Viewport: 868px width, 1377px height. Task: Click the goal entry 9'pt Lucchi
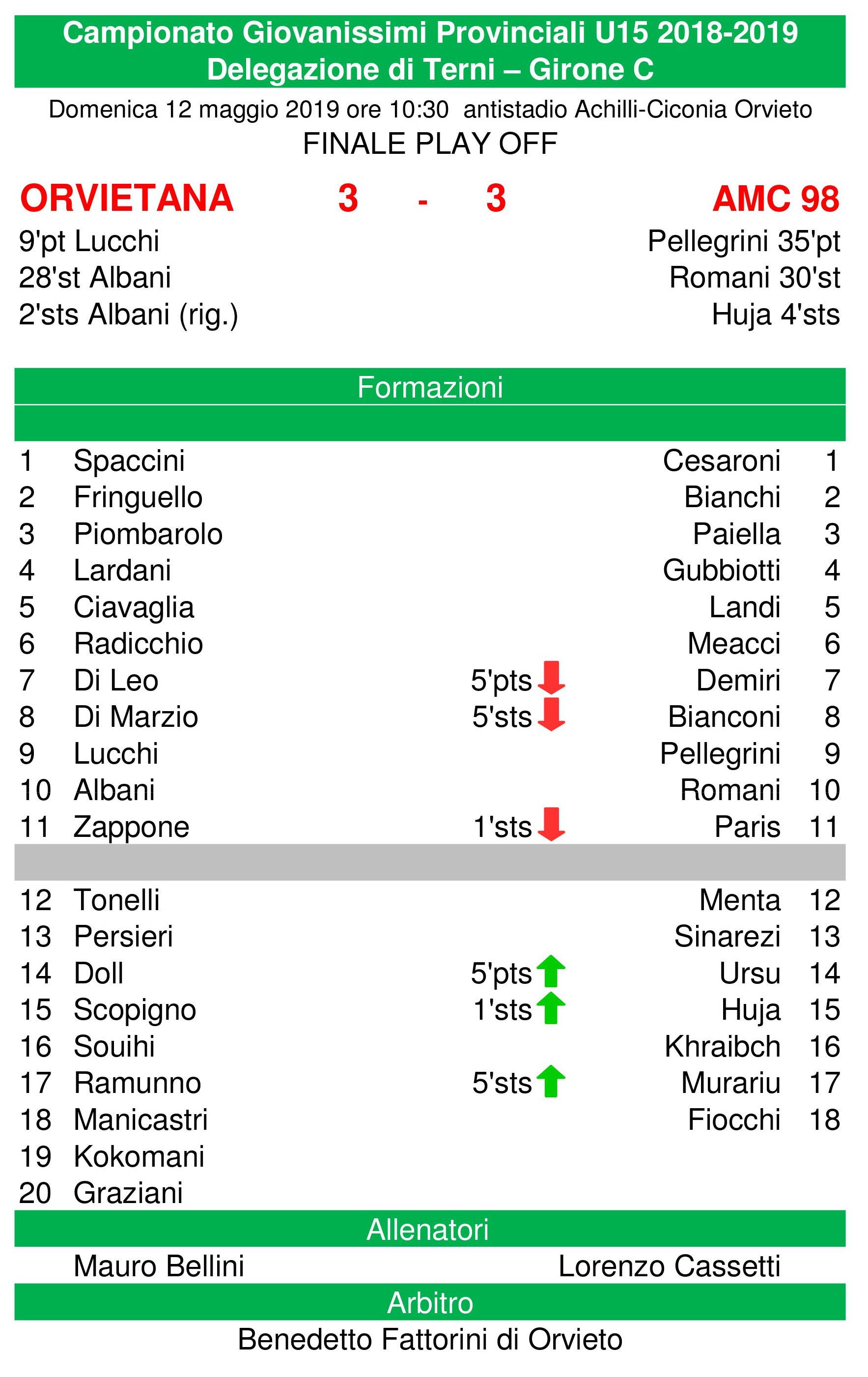pos(88,241)
